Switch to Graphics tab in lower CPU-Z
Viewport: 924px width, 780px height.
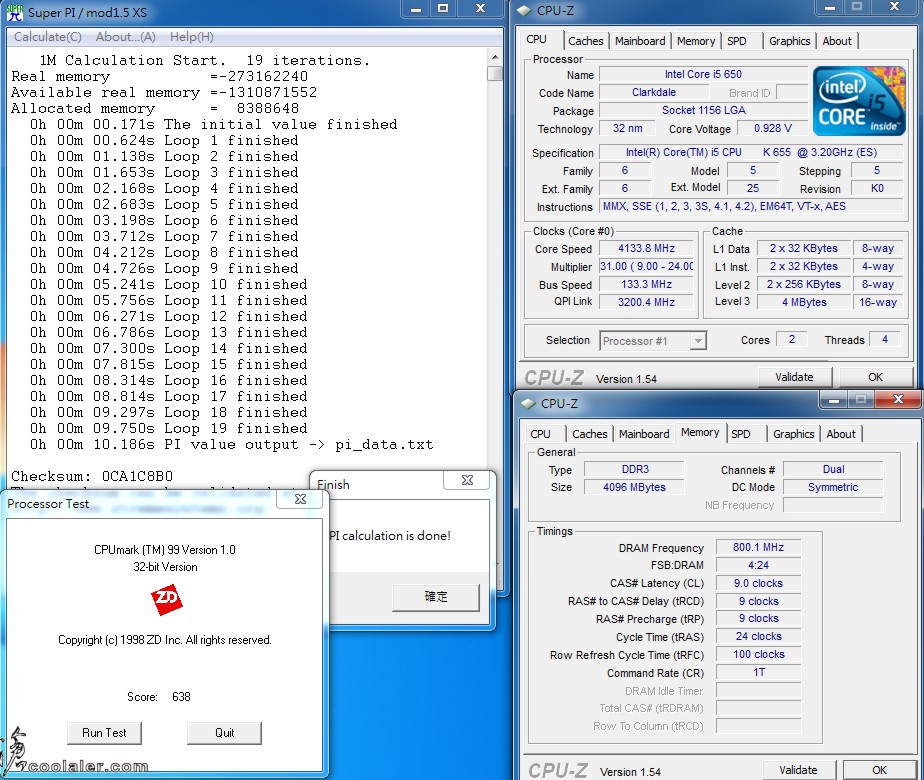pyautogui.click(x=794, y=434)
